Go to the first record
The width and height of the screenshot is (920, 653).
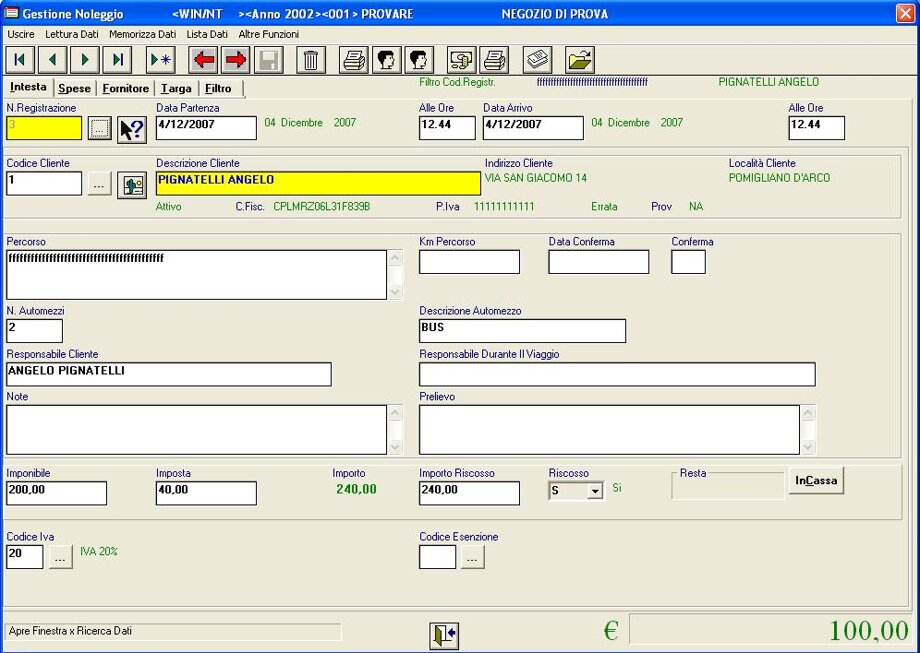20,60
